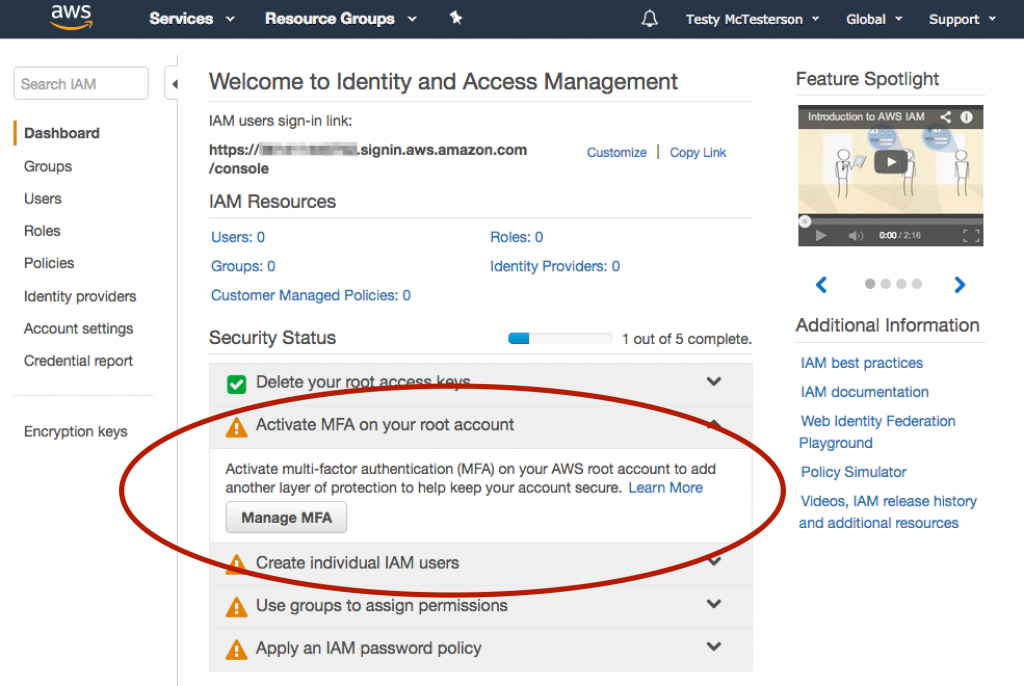
Task: Click the small play button in video controls
Action: point(821,235)
